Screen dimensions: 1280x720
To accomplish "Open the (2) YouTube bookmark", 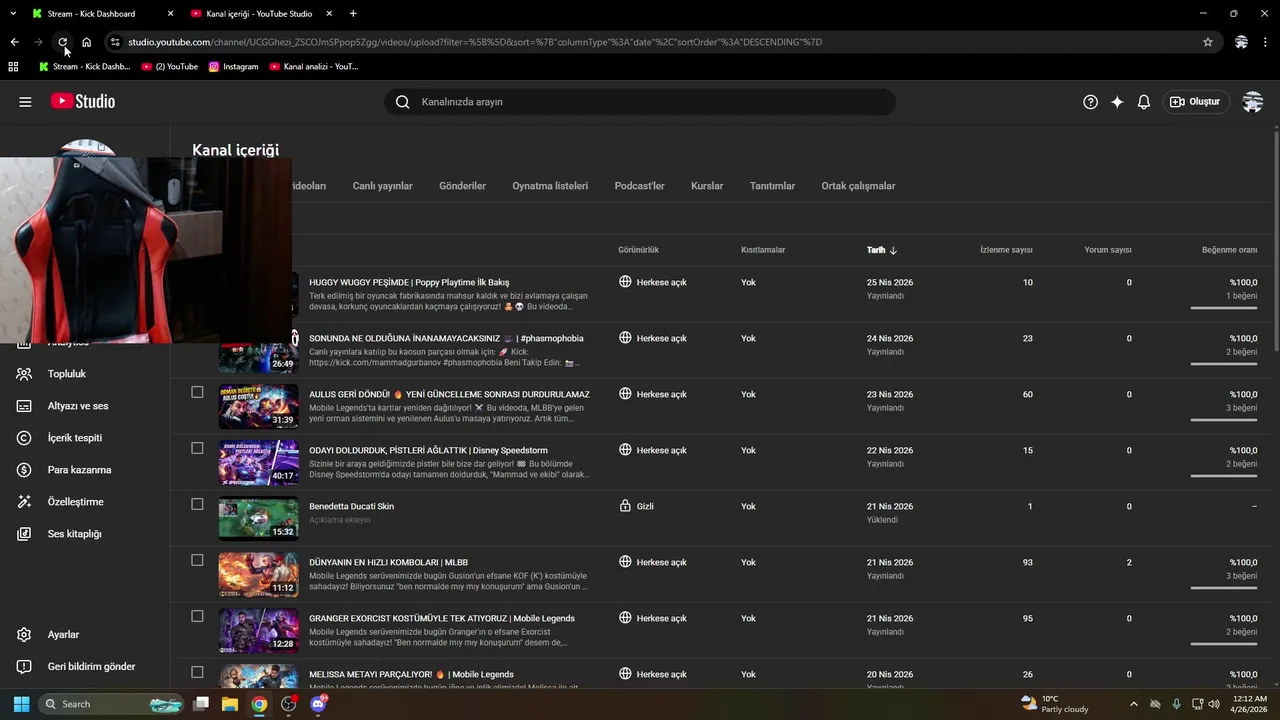I will coord(169,67).
